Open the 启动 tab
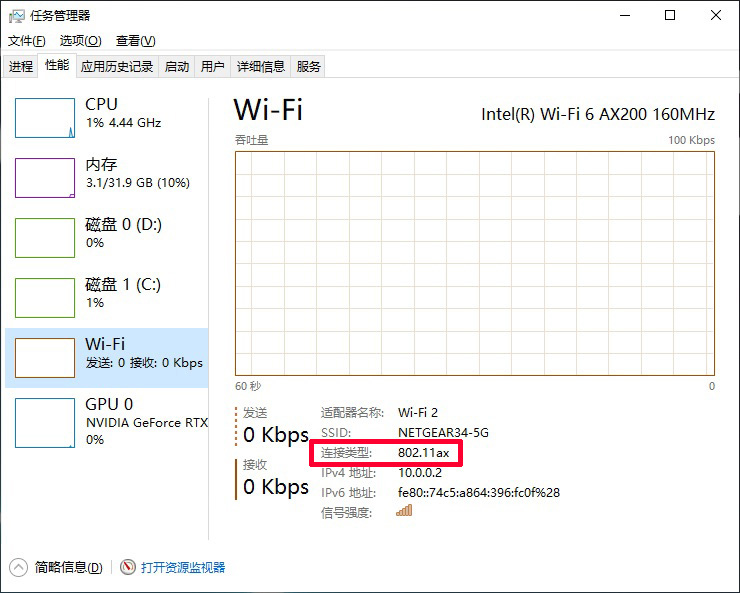740x593 pixels. click(177, 66)
